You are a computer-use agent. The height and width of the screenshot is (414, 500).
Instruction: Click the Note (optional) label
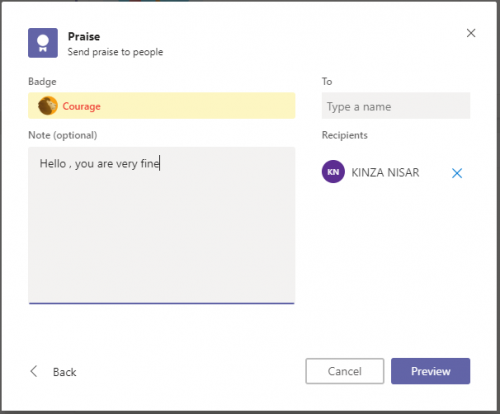click(63, 135)
